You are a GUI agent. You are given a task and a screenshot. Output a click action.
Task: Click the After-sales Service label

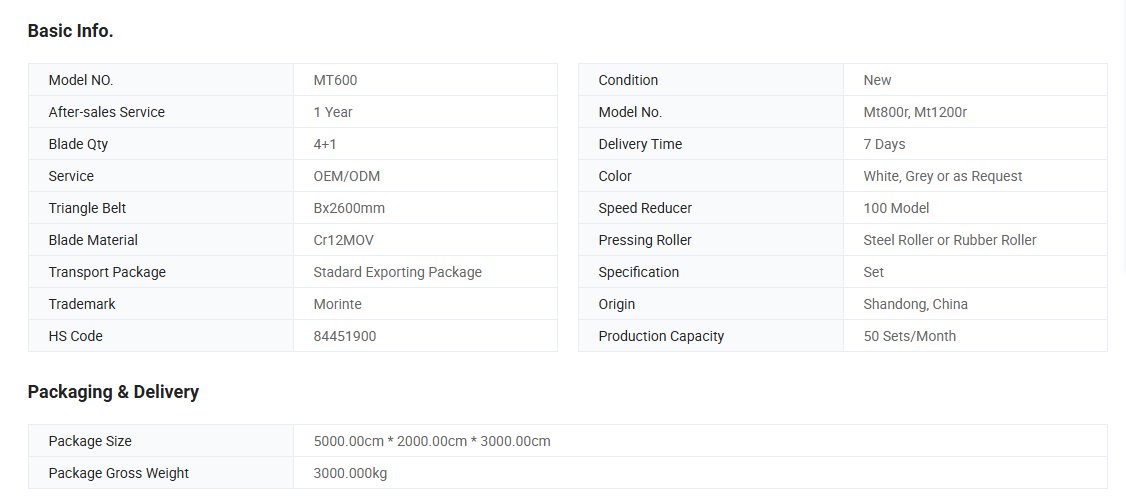point(106,112)
